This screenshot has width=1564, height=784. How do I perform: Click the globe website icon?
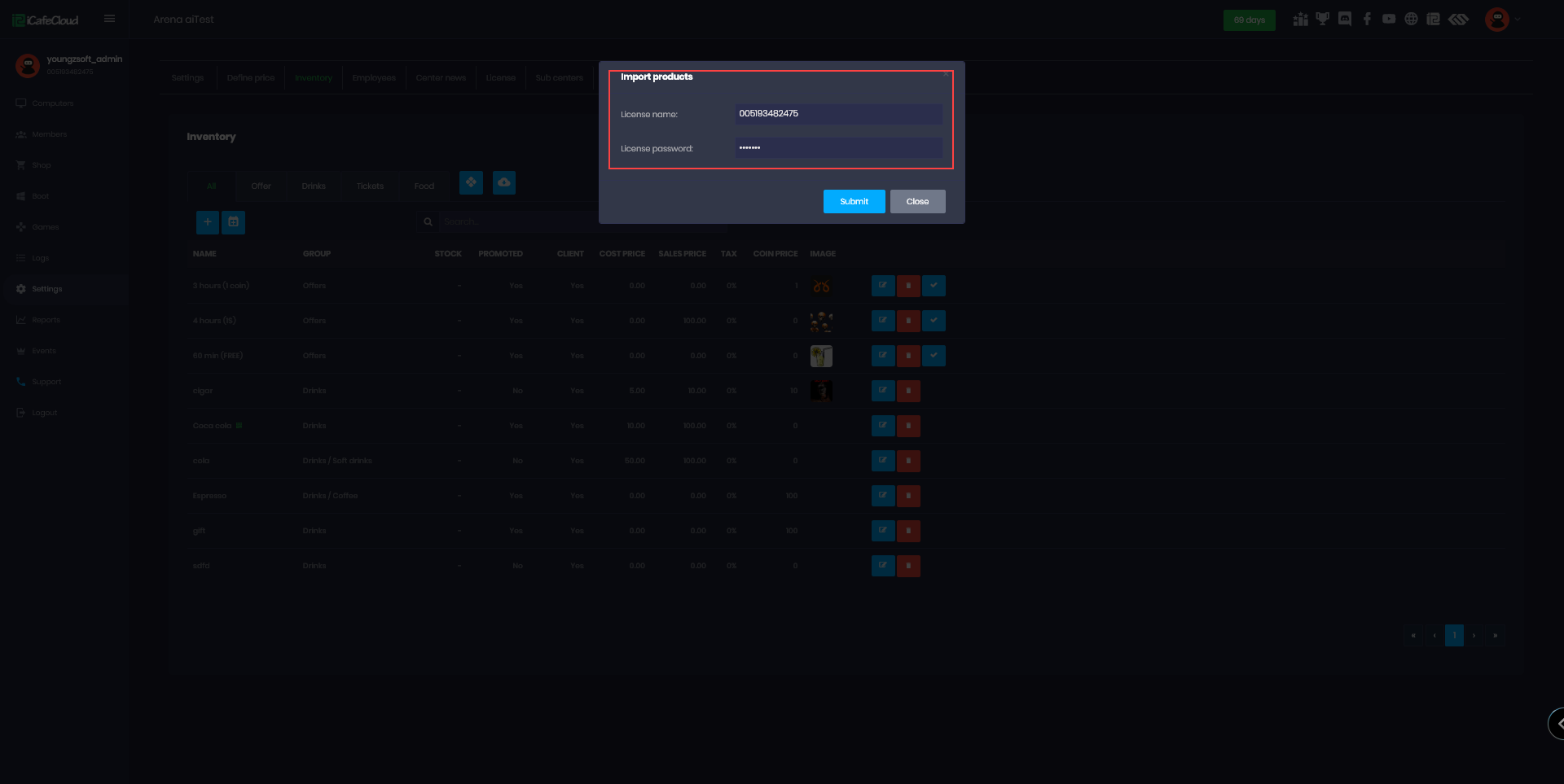coord(1411,20)
